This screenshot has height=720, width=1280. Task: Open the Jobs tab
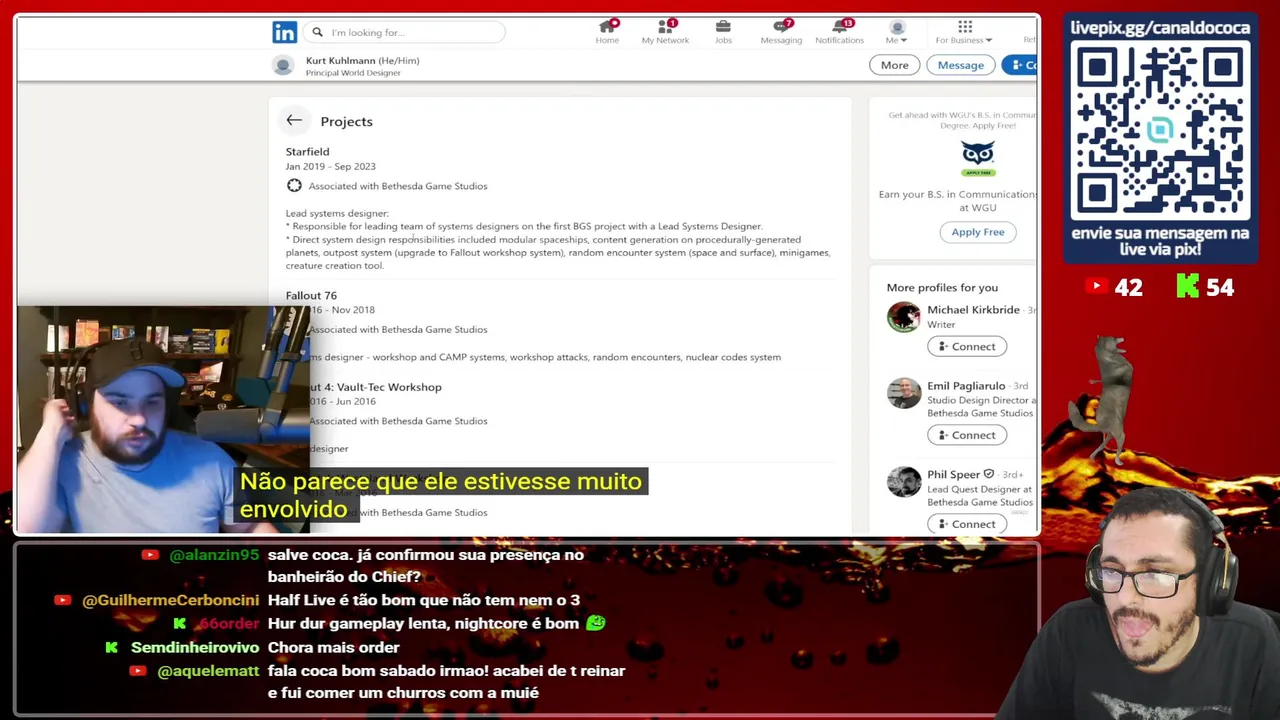[x=723, y=31]
